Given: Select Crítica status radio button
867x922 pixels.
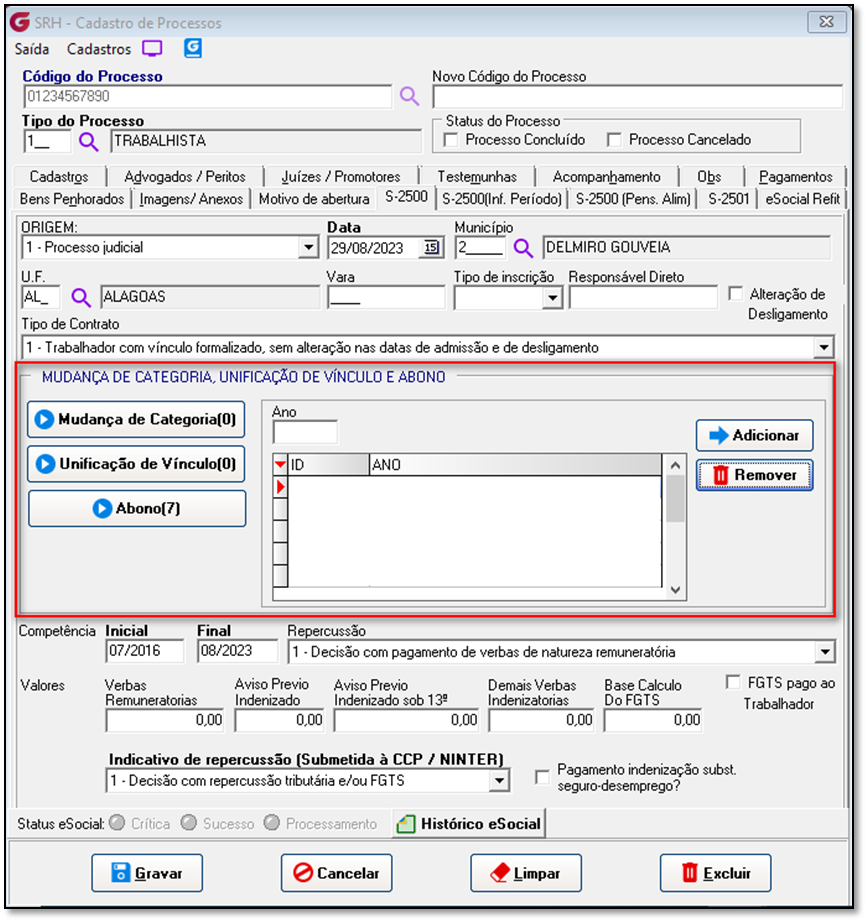Looking at the screenshot, I should 117,823.
